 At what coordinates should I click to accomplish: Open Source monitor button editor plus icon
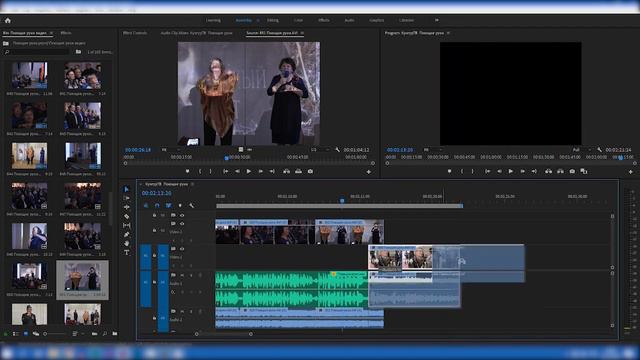click(369, 172)
